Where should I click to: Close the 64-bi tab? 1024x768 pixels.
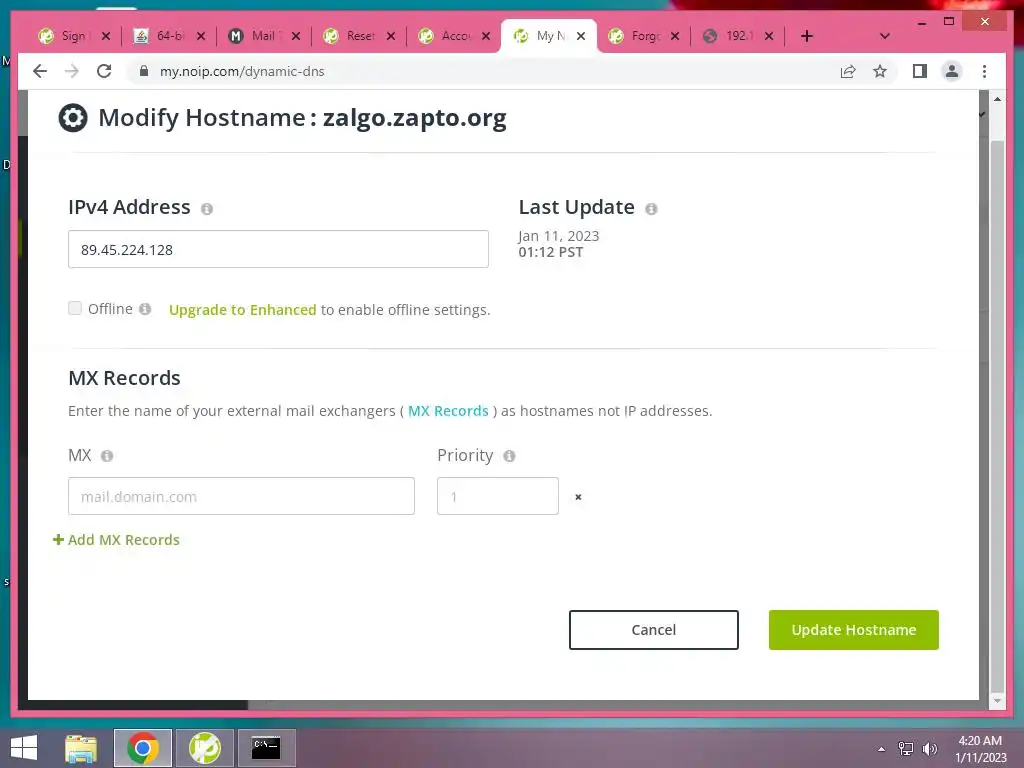[201, 36]
